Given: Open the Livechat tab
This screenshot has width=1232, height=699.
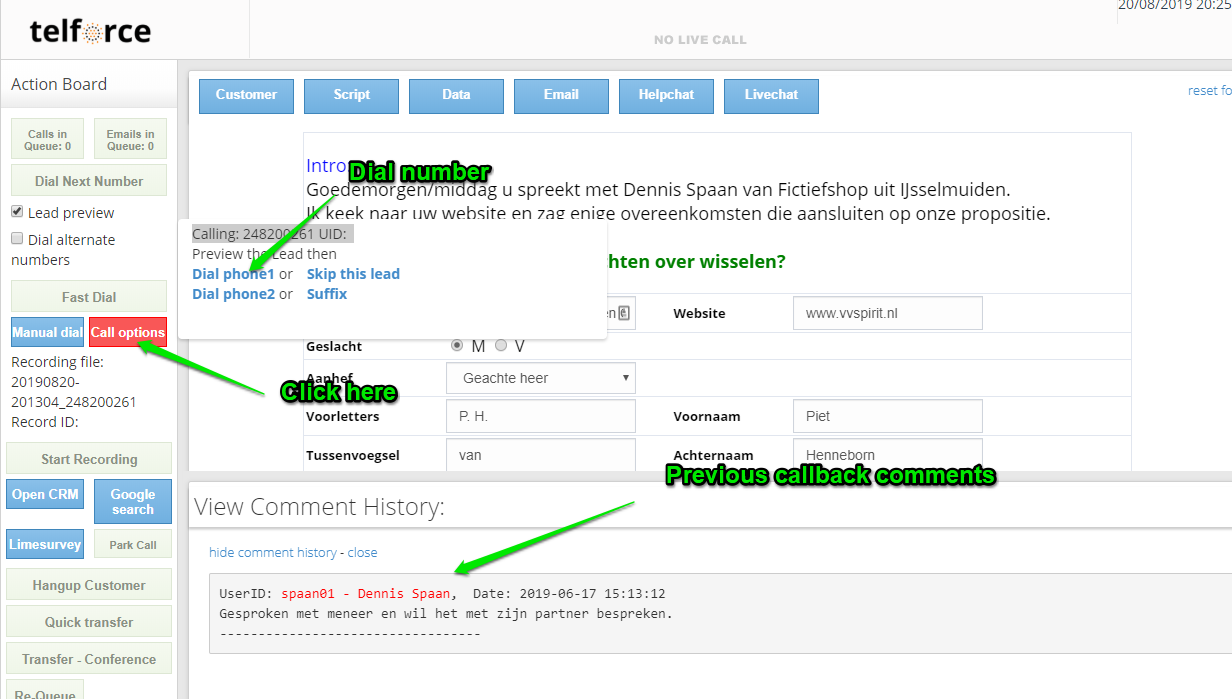Looking at the screenshot, I should pos(771,95).
